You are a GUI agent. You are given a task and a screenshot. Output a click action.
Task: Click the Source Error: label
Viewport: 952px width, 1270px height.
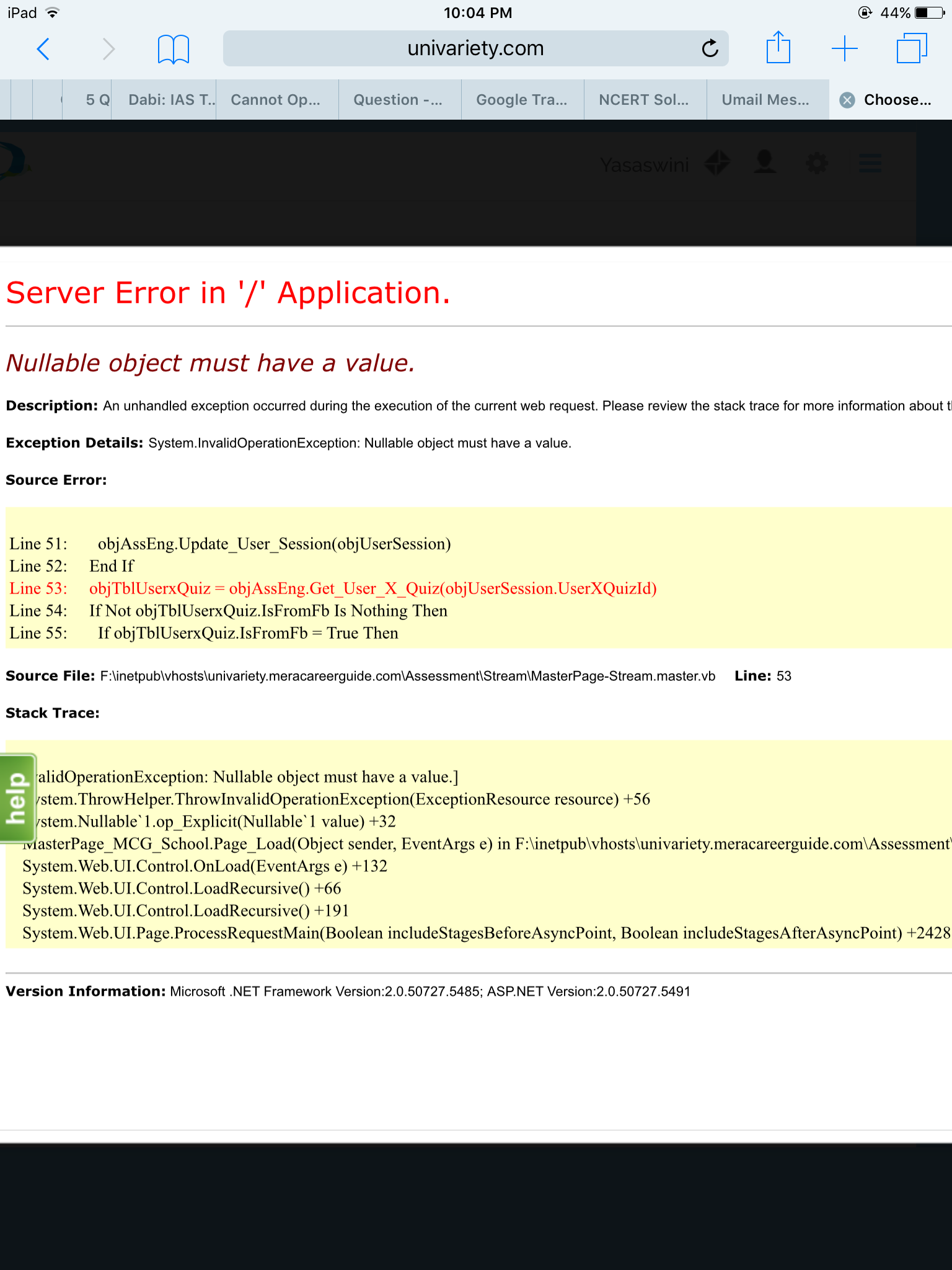point(56,480)
